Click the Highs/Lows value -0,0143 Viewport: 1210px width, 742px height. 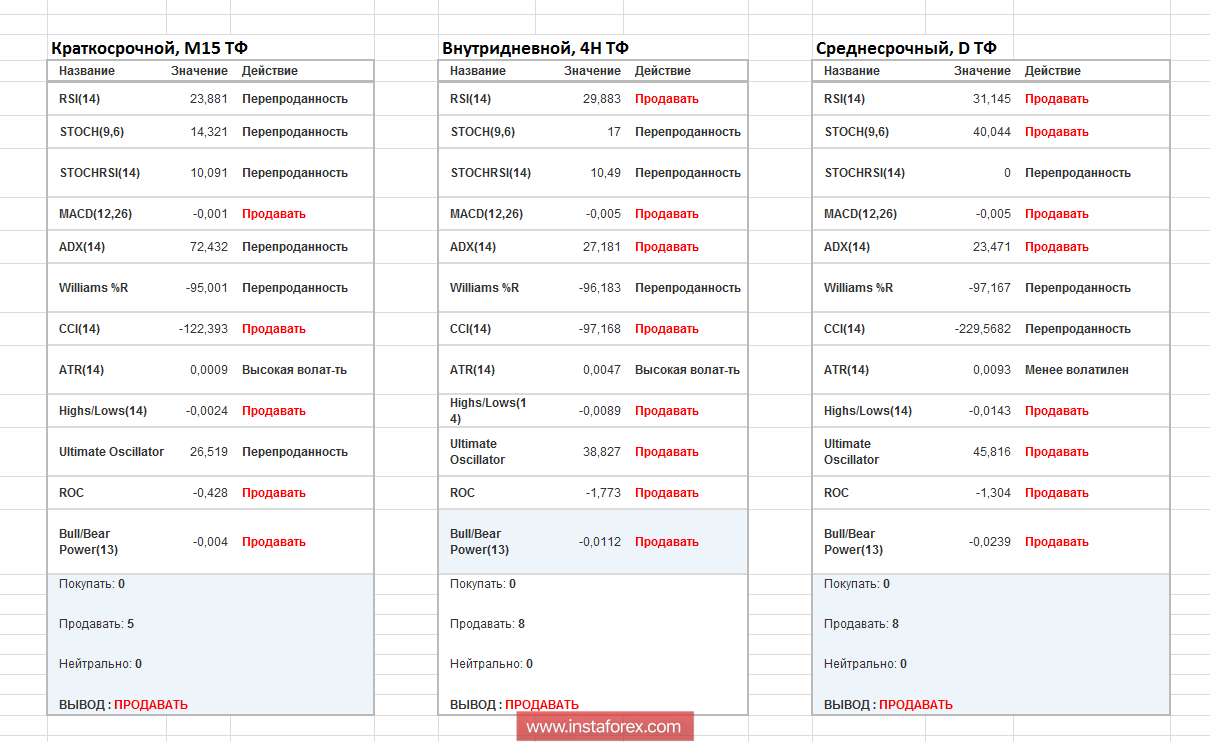[x=990, y=411]
